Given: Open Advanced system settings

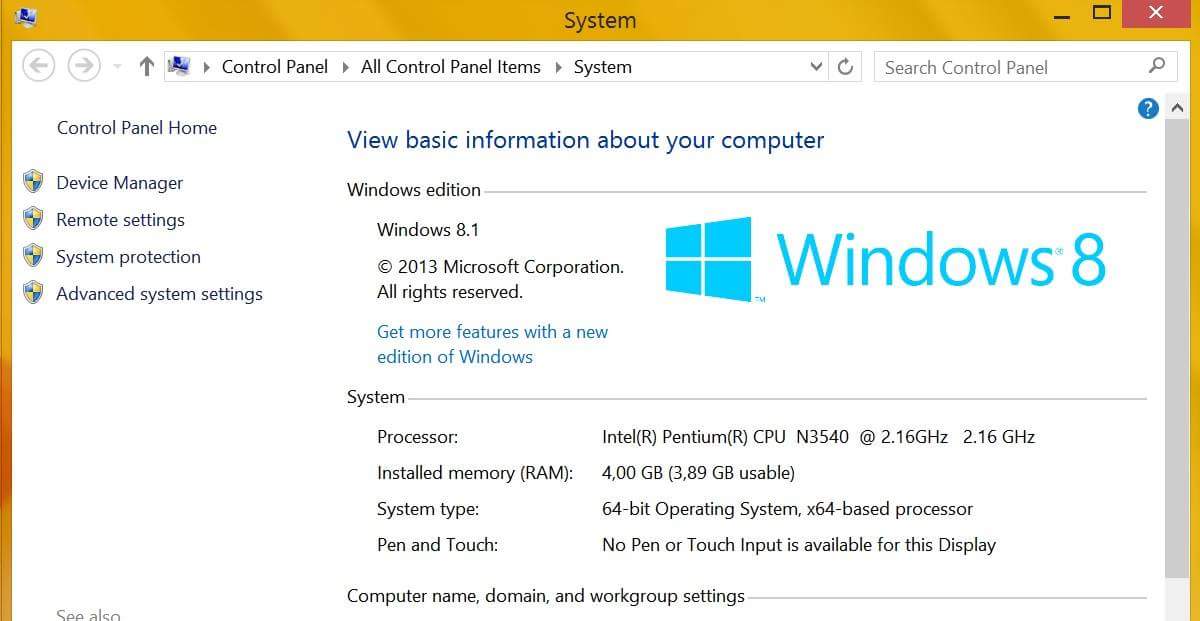Looking at the screenshot, I should 159,294.
